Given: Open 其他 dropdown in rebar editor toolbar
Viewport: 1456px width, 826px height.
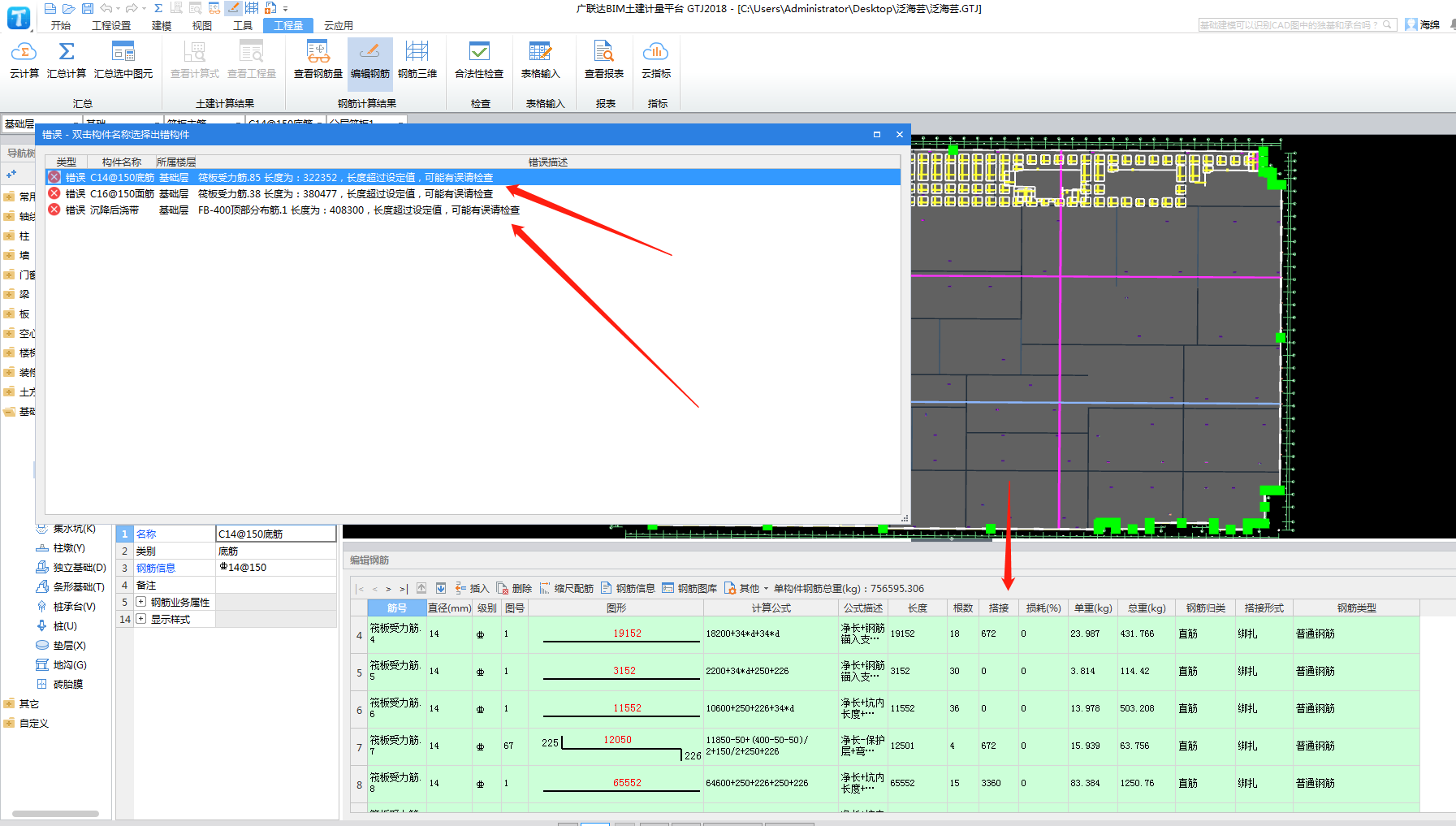Looking at the screenshot, I should click(x=746, y=588).
